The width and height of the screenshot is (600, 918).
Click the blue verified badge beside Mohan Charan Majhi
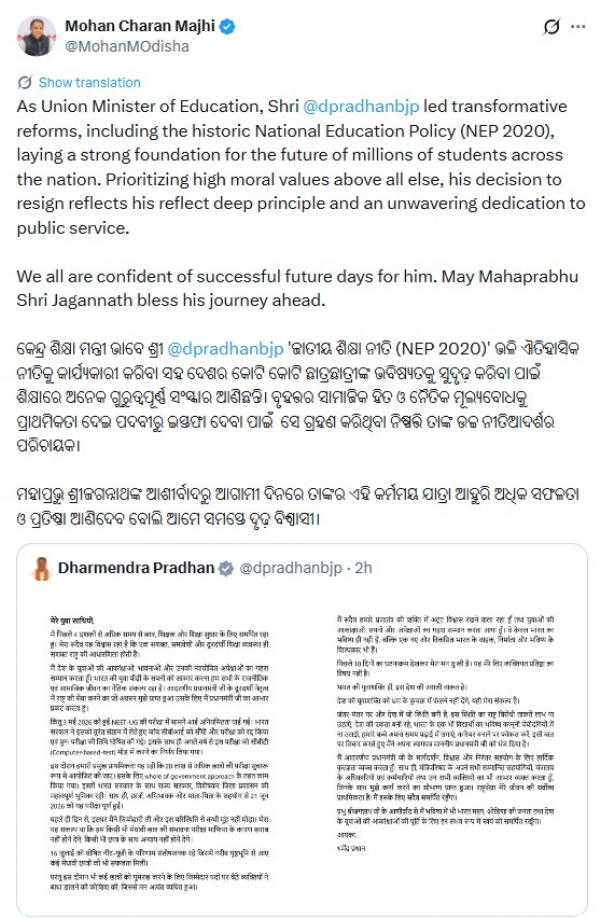point(227,27)
